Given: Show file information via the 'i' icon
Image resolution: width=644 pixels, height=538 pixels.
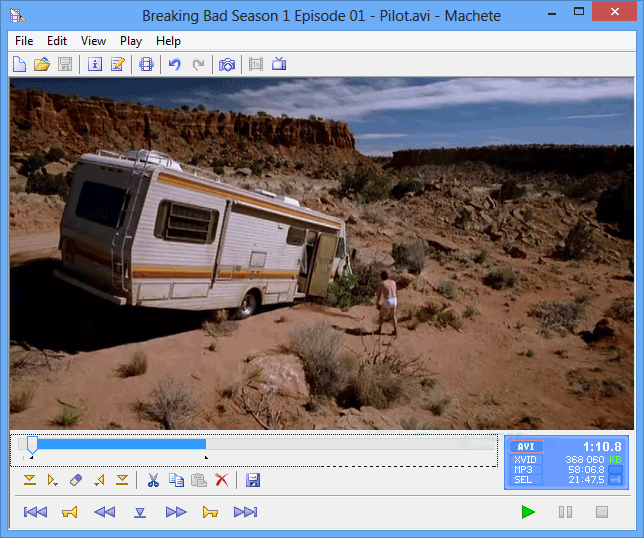Looking at the screenshot, I should (95, 65).
